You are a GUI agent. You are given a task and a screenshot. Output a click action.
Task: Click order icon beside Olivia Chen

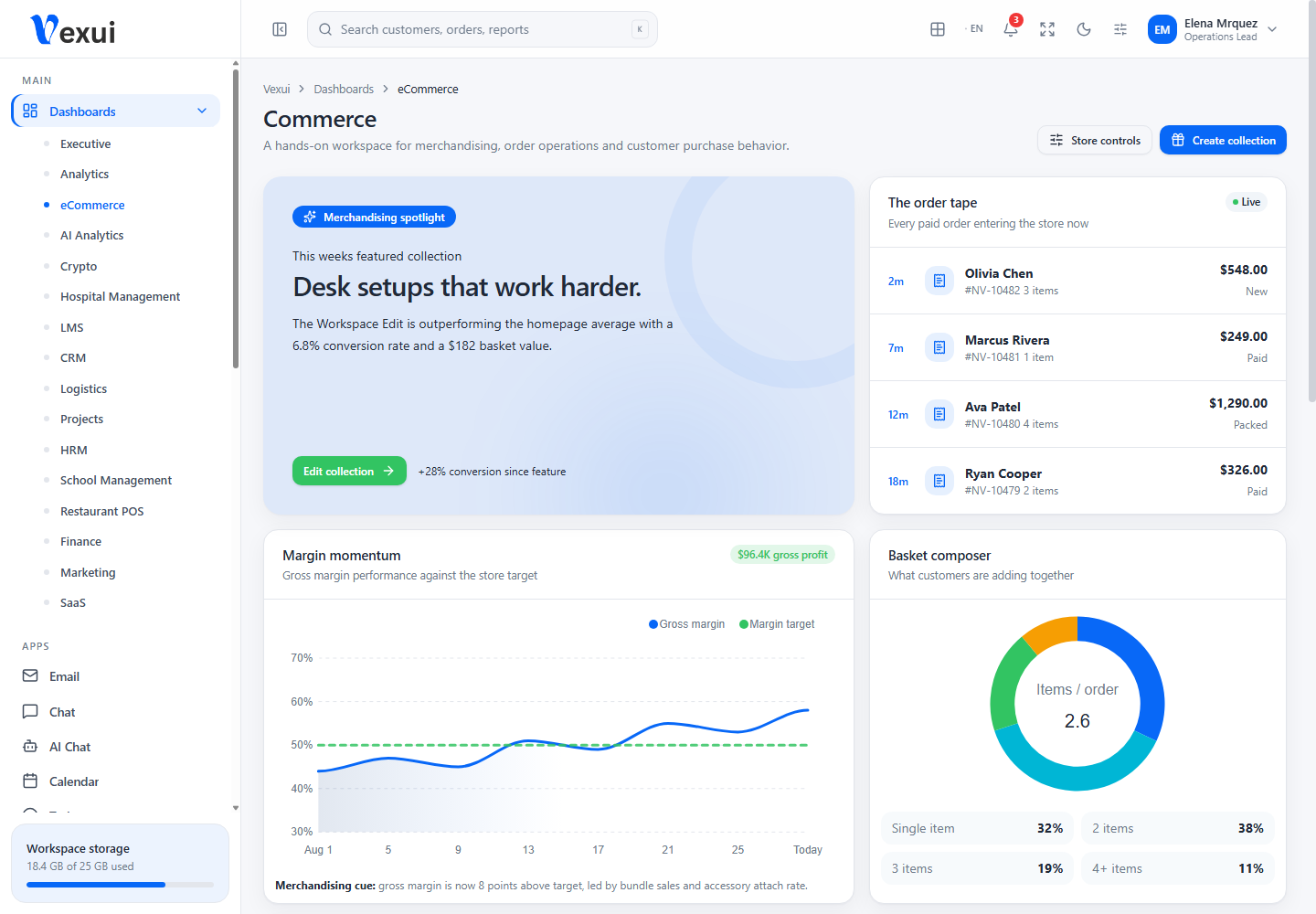(939, 281)
